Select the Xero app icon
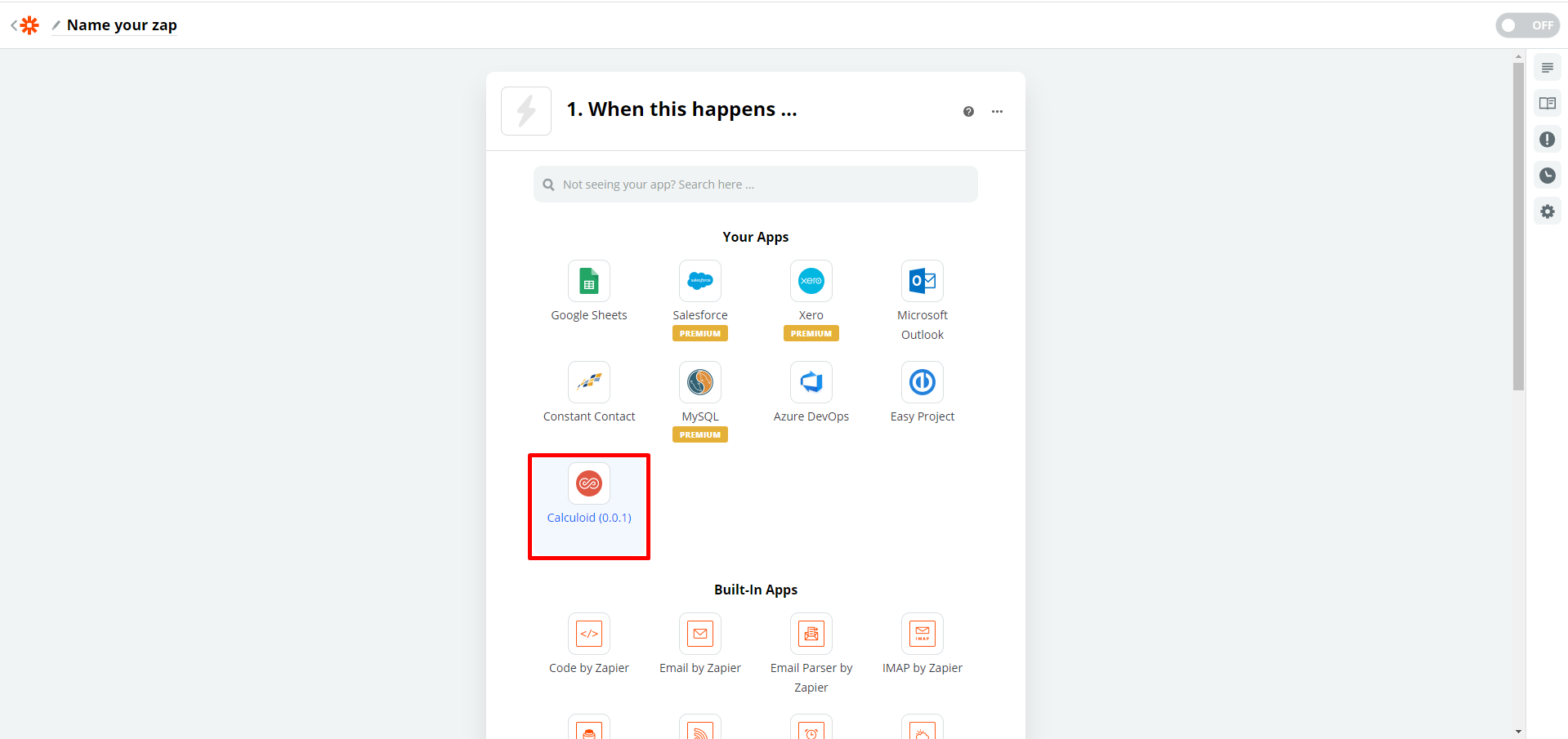1568x739 pixels. click(811, 281)
